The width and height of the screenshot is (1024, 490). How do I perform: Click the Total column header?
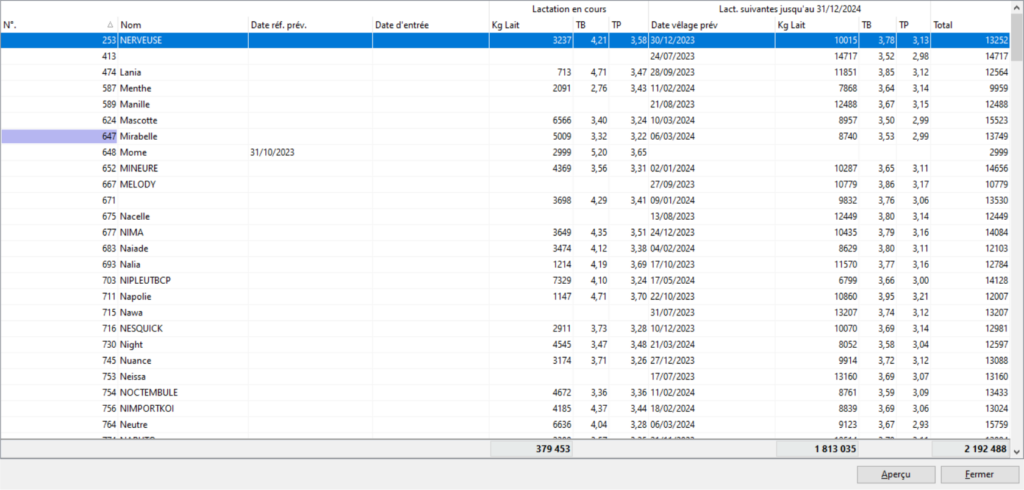pos(971,25)
